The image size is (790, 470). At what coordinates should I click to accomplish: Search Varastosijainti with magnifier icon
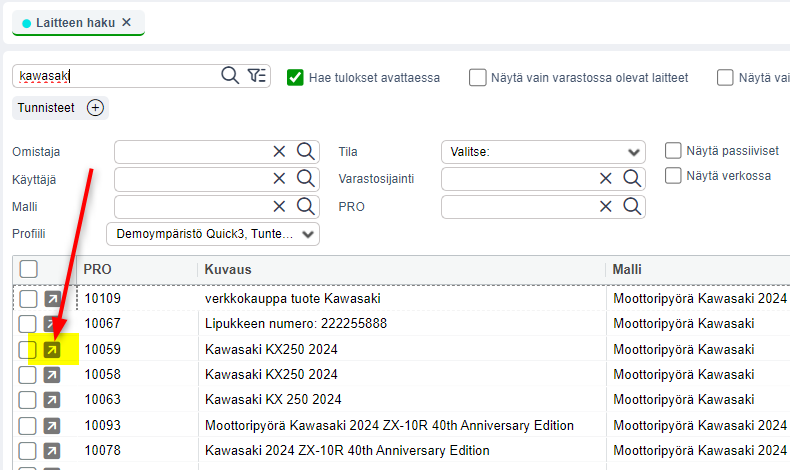632,178
